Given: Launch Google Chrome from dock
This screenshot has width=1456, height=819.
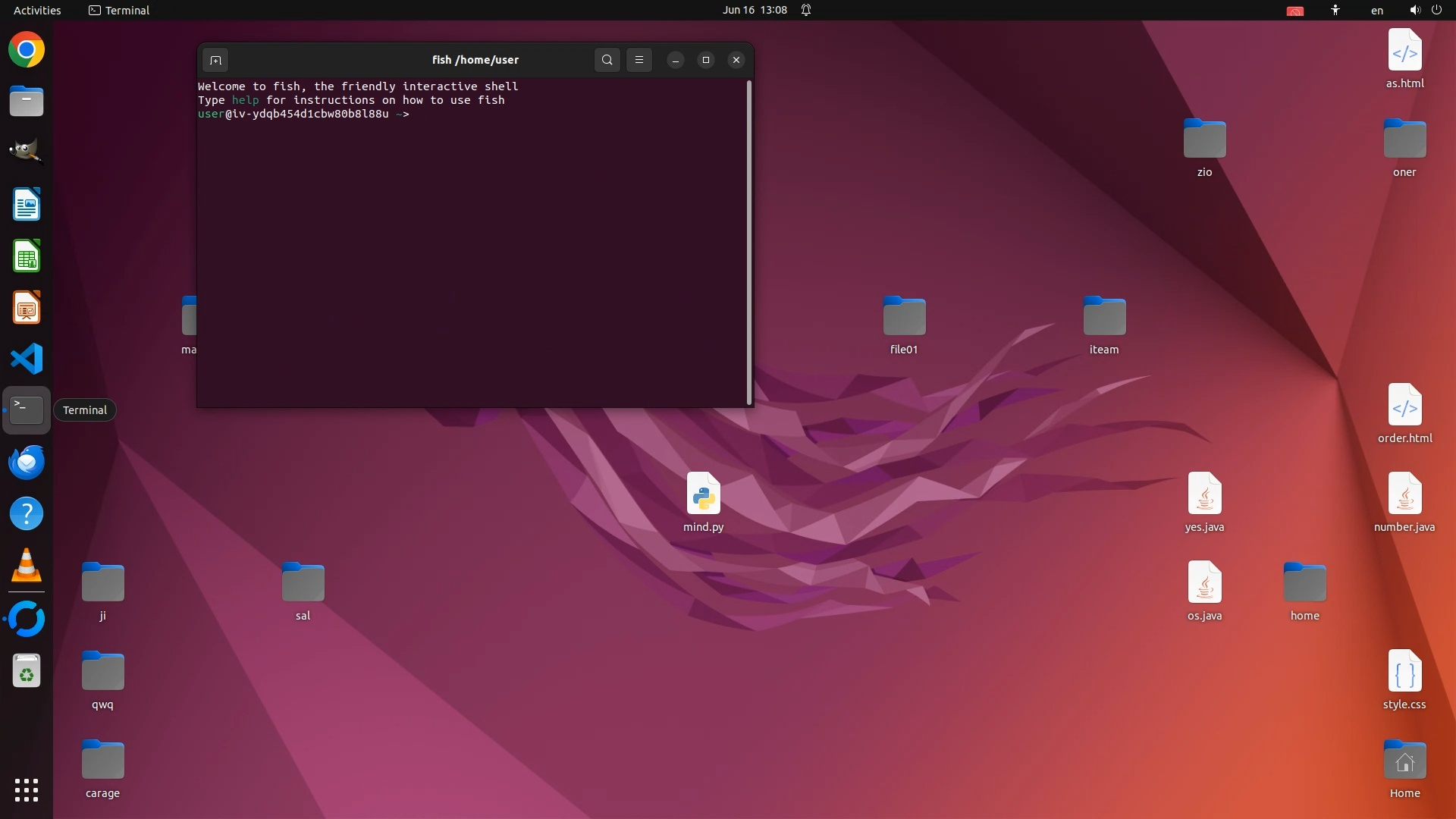Looking at the screenshot, I should (27, 50).
